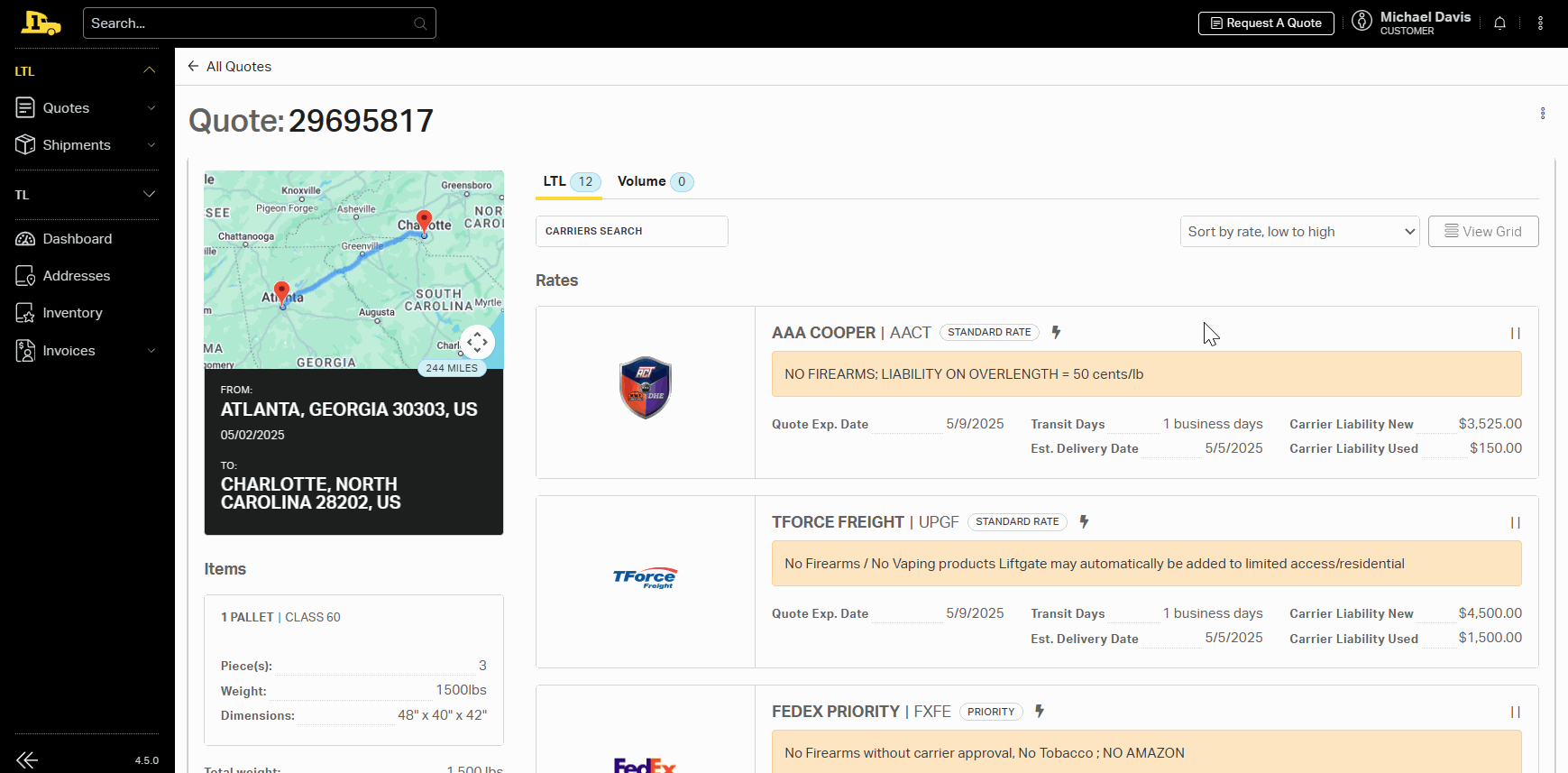
Task: Toggle the AAA Cooper rate card collapse
Action: (x=1515, y=334)
